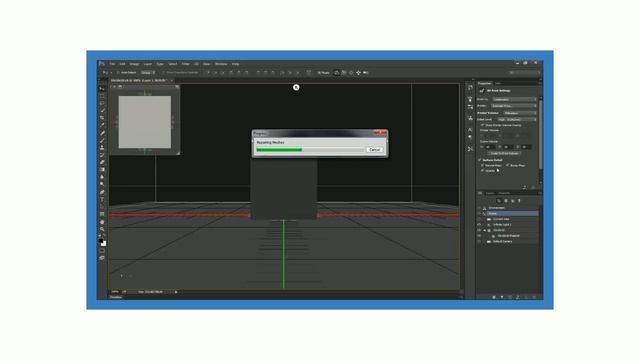The width and height of the screenshot is (640, 360).
Task: Open the Auto-Select Group dropdown
Action: (x=148, y=73)
